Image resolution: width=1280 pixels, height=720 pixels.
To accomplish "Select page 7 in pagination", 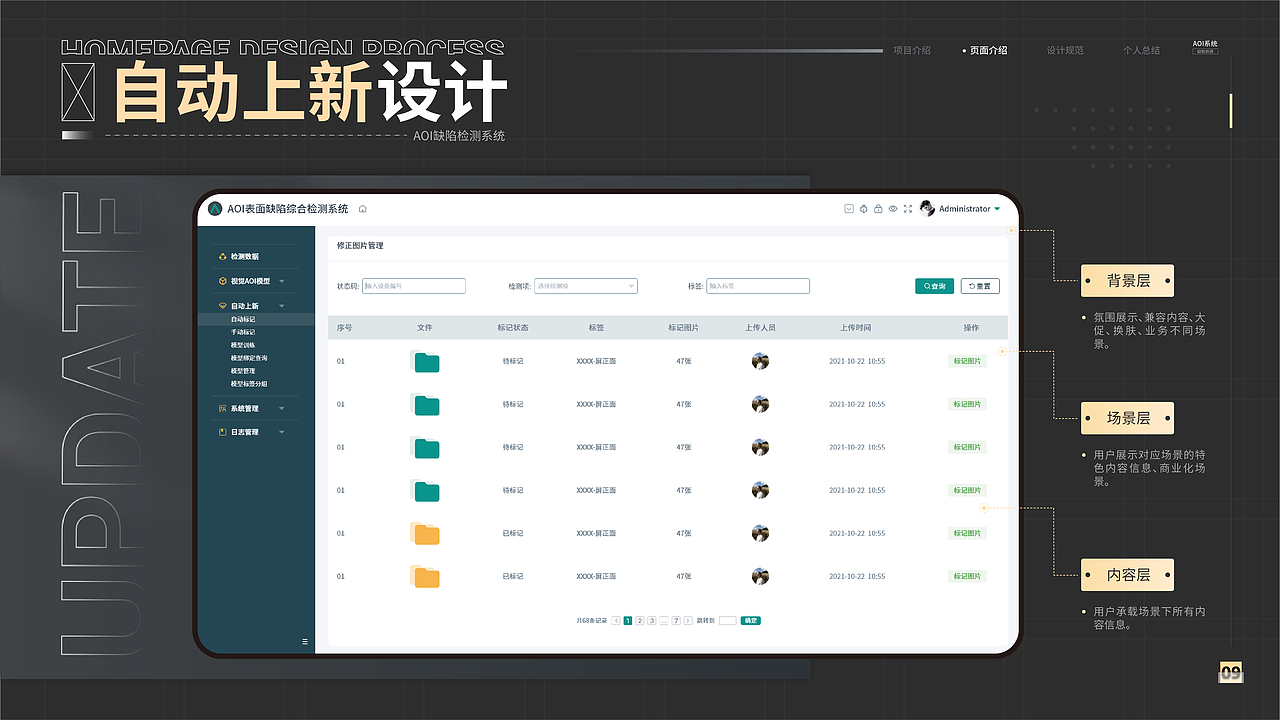I will [x=676, y=621].
